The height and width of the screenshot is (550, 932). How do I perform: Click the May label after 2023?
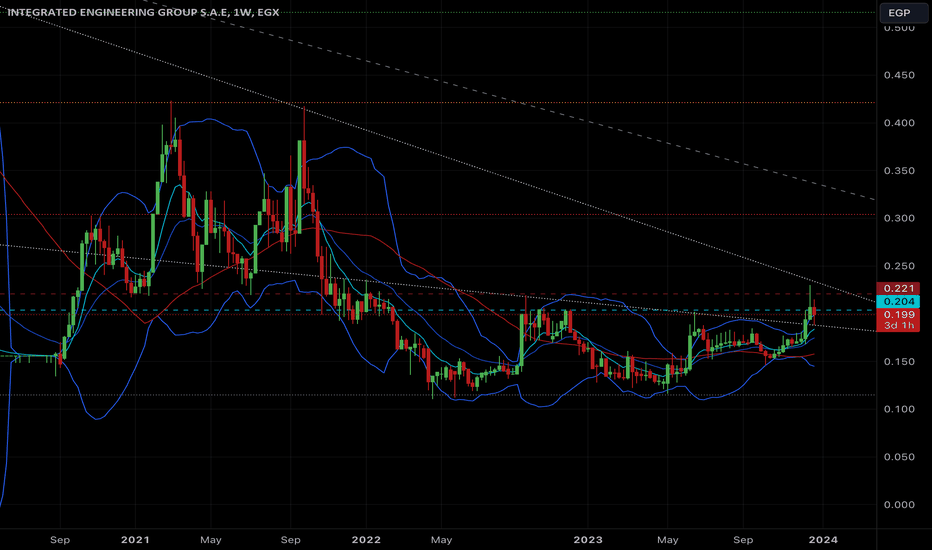(x=667, y=540)
